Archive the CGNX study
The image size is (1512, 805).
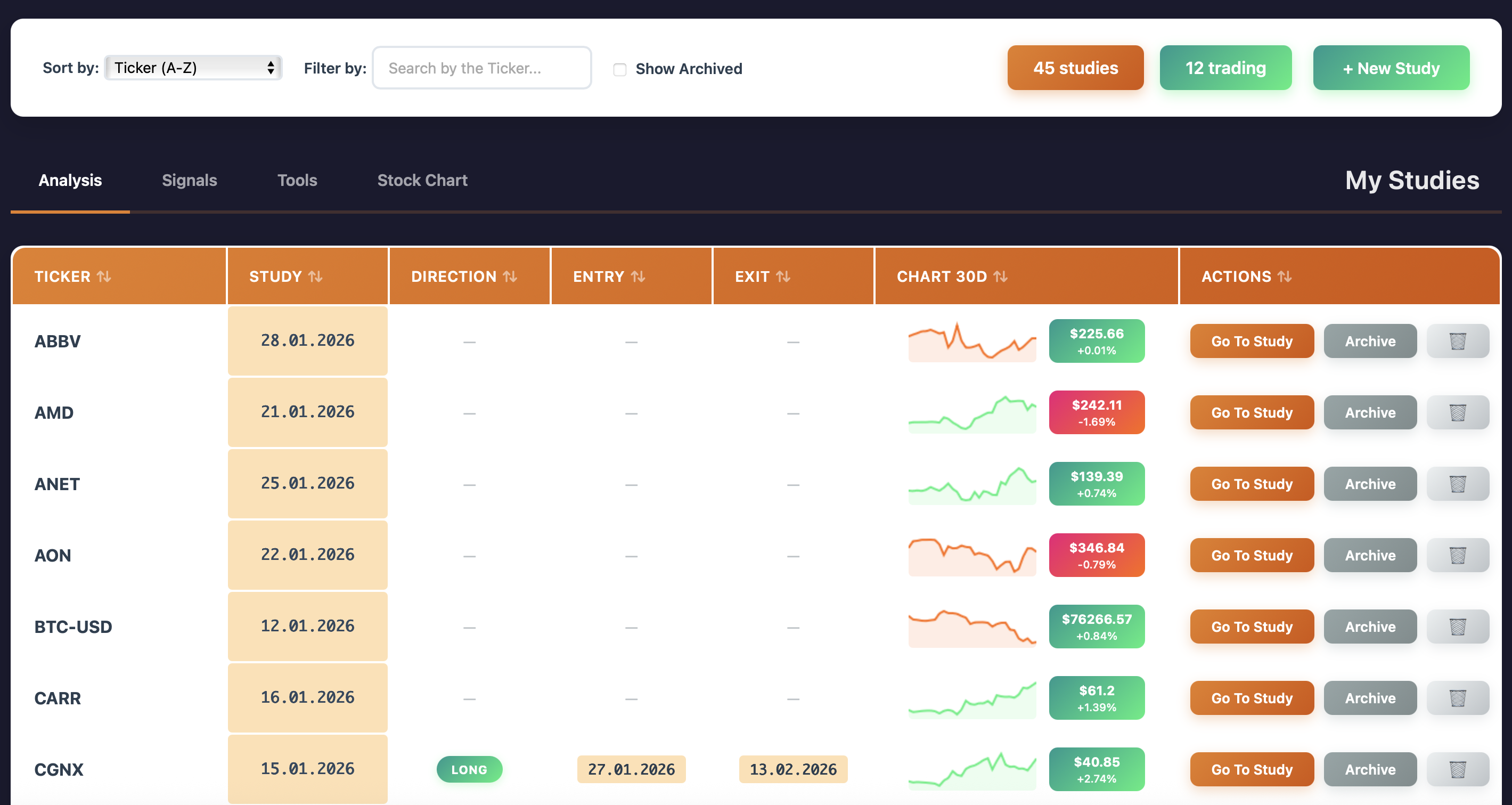coord(1370,769)
